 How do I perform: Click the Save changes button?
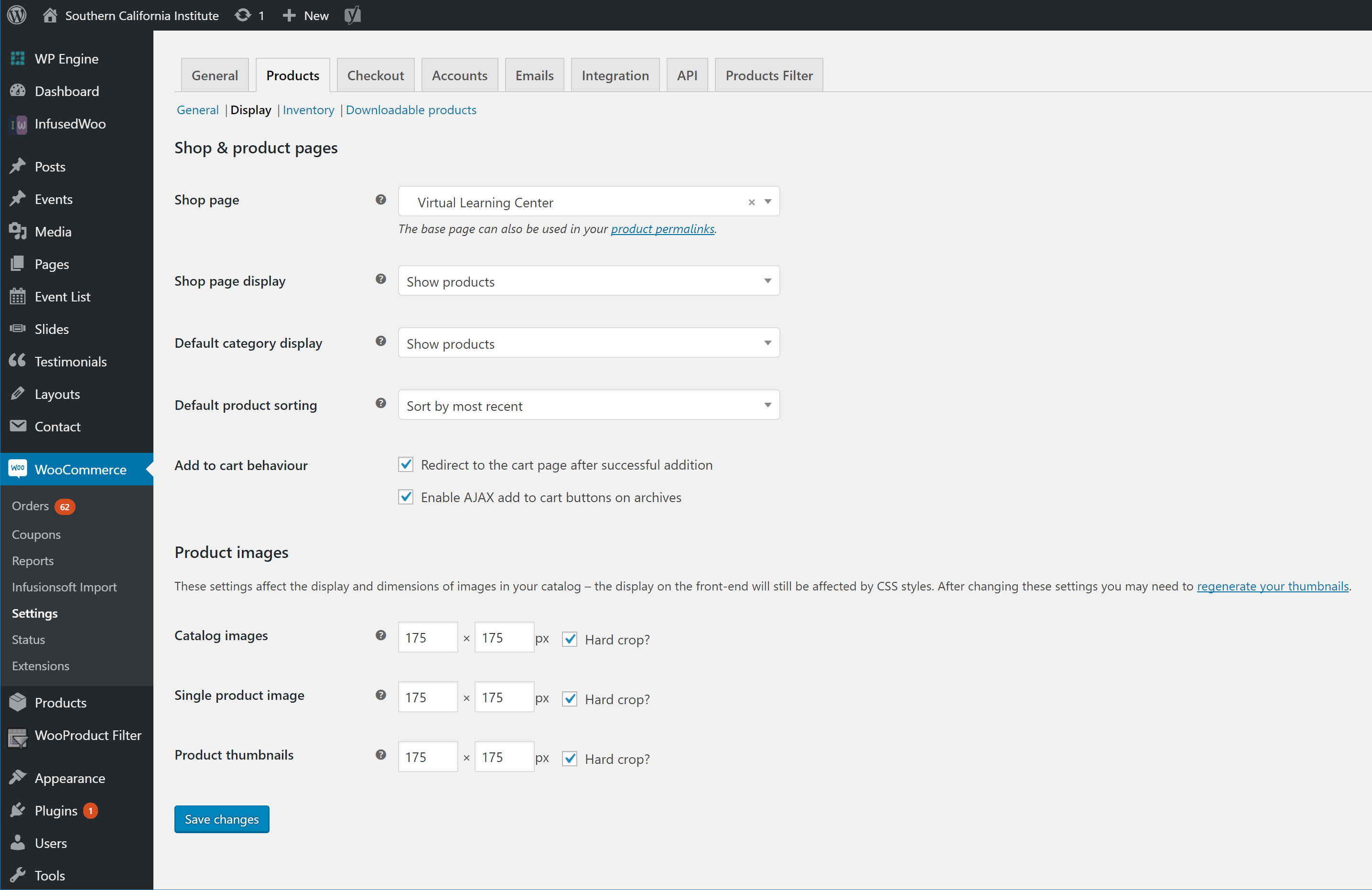(221, 818)
